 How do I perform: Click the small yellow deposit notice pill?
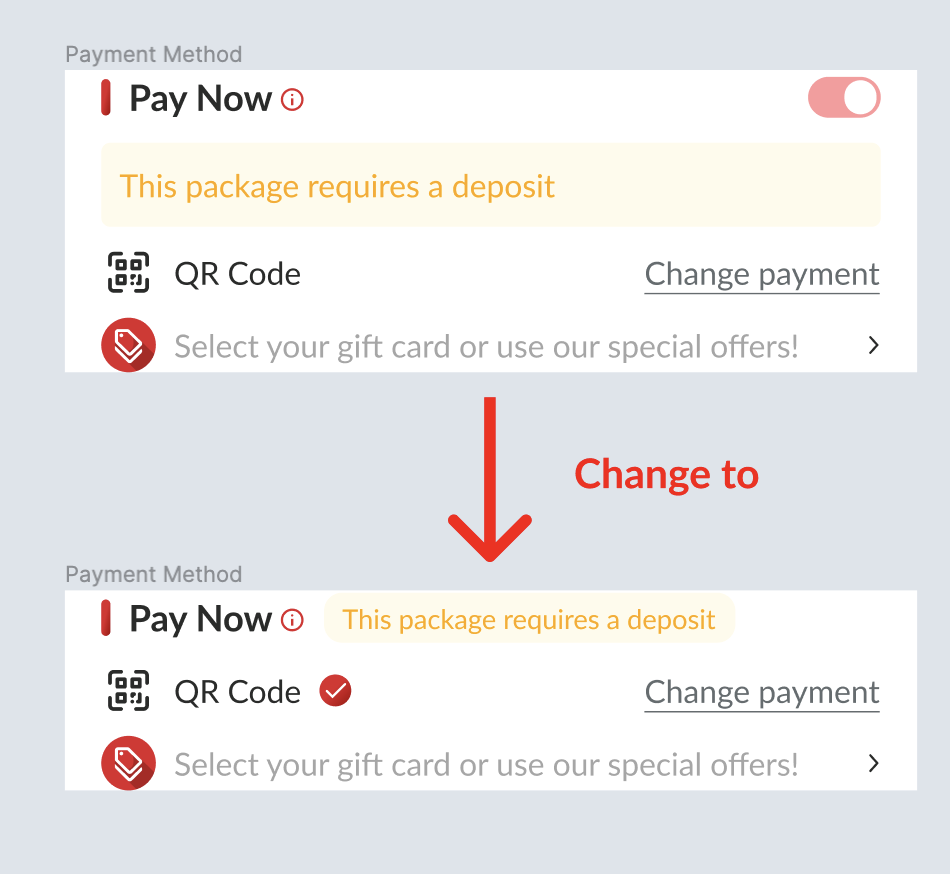(x=529, y=620)
